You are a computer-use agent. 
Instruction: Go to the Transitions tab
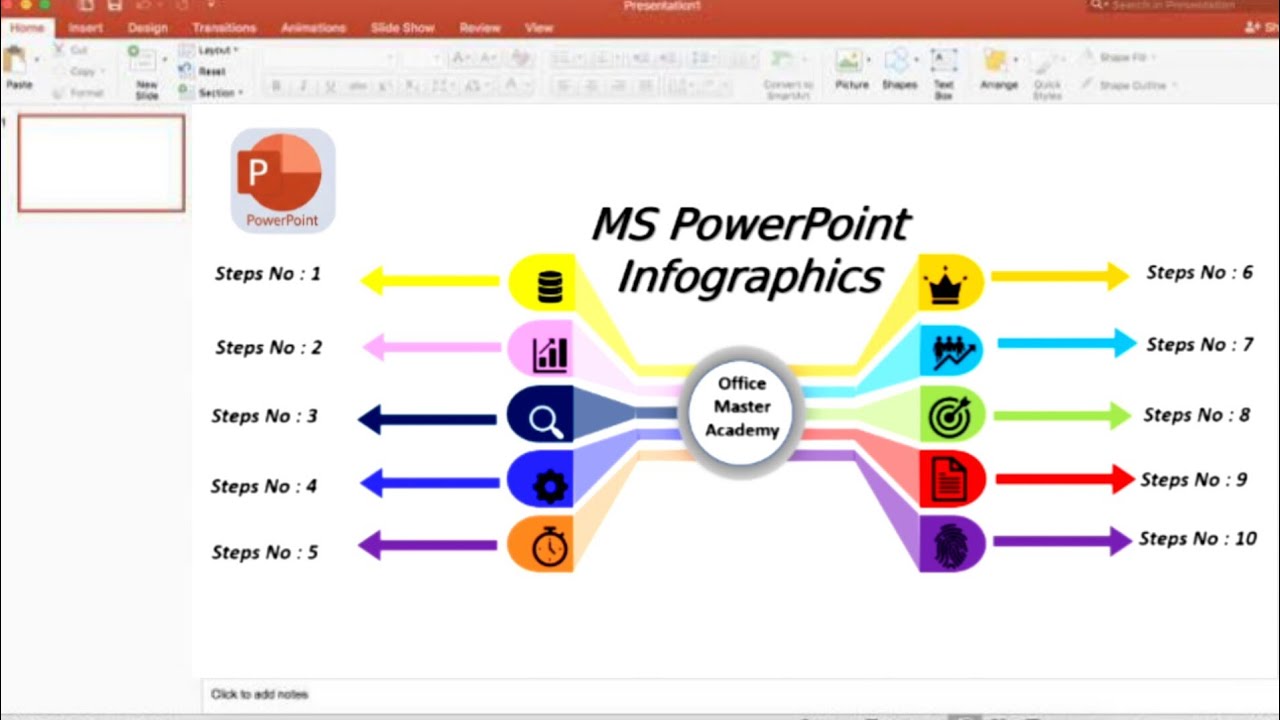224,28
